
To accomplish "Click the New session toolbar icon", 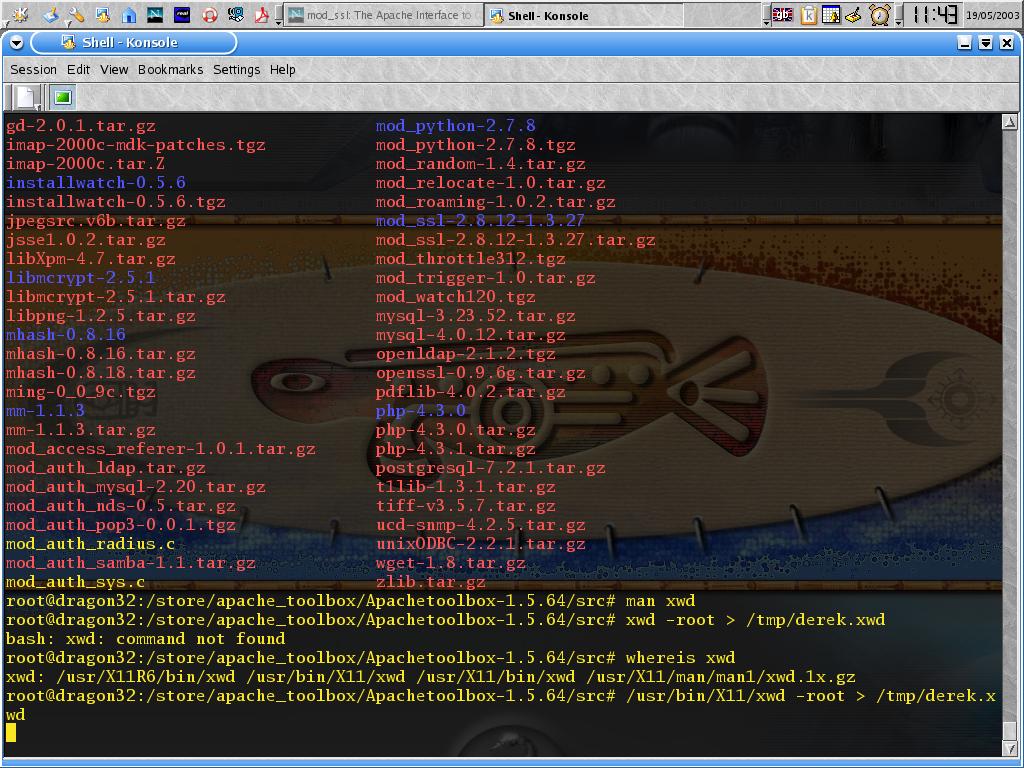I will coord(25,97).
